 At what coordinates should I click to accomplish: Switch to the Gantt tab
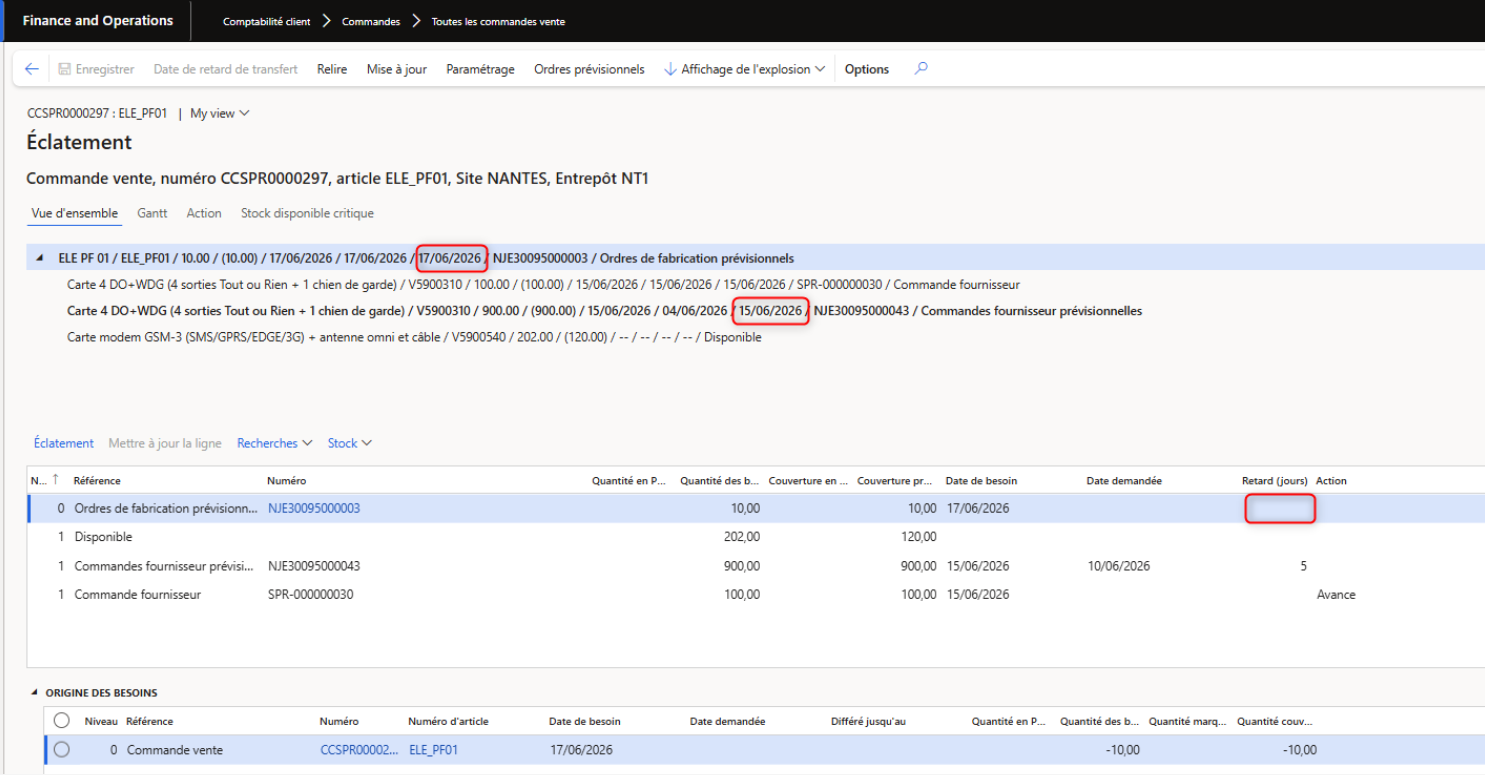[x=152, y=213]
